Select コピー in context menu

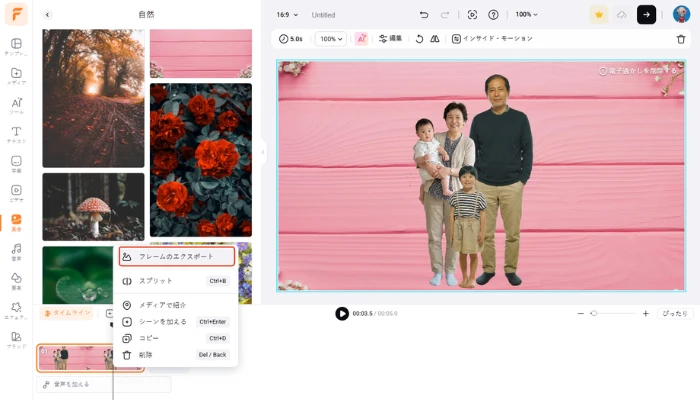coord(175,338)
